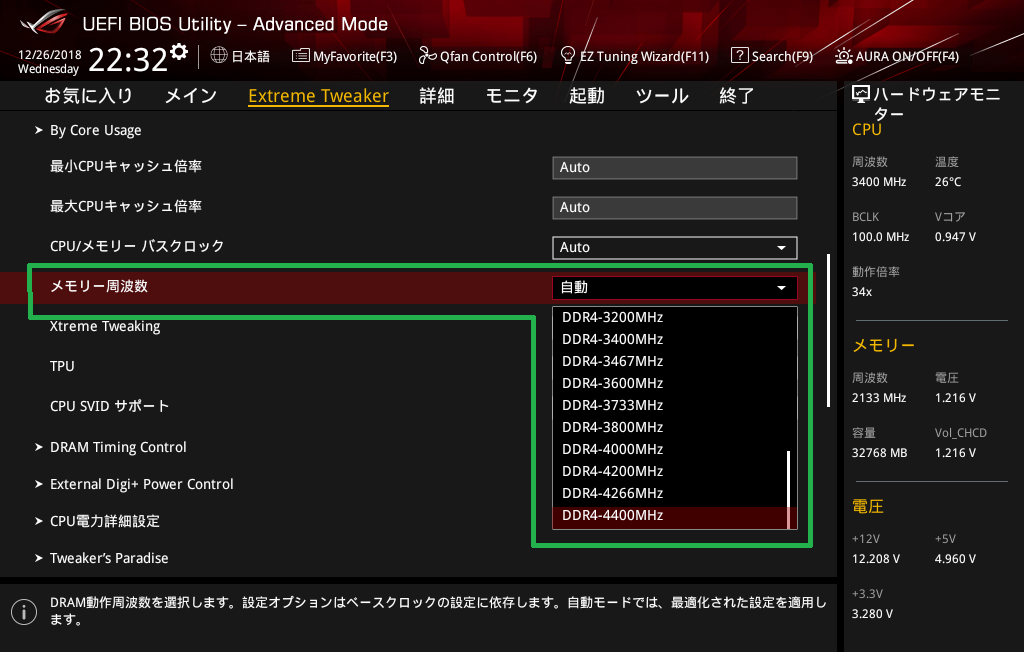Switch to お気に入り tab

[89, 96]
